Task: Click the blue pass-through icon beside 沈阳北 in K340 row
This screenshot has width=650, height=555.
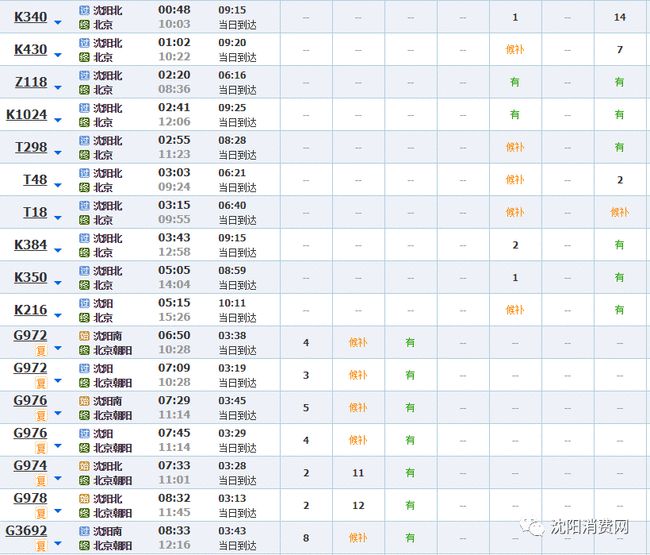Action: click(x=85, y=10)
